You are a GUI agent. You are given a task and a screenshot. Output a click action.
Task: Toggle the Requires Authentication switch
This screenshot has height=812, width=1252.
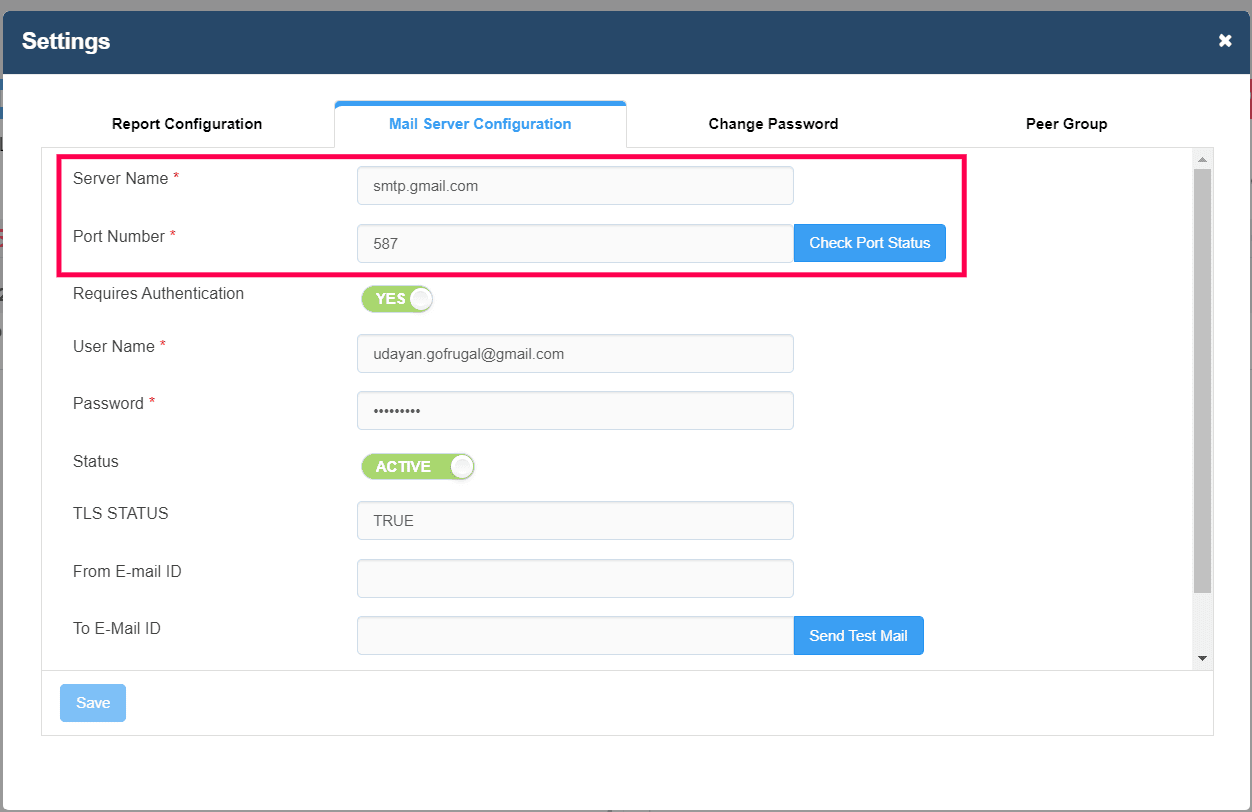(397, 299)
